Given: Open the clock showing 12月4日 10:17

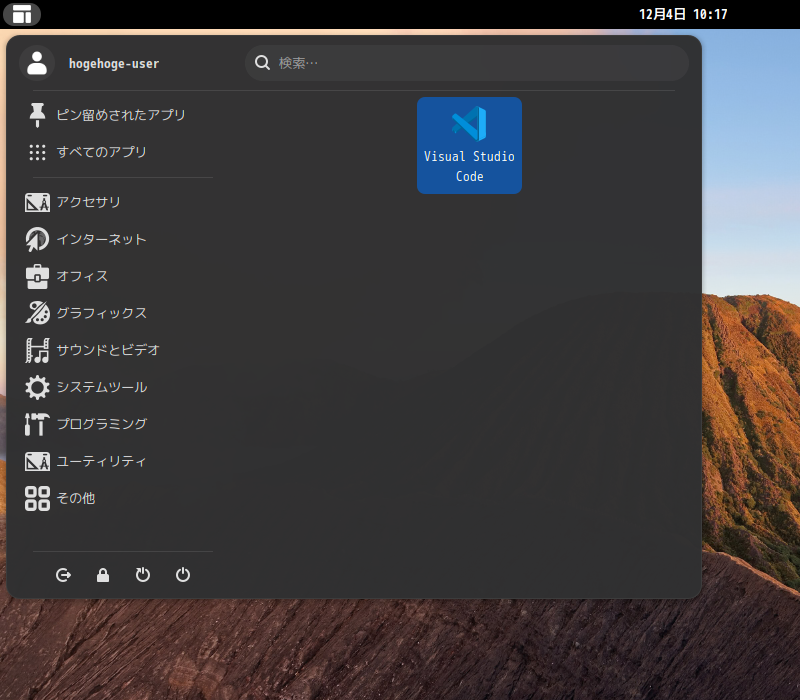Looking at the screenshot, I should coord(683,14).
